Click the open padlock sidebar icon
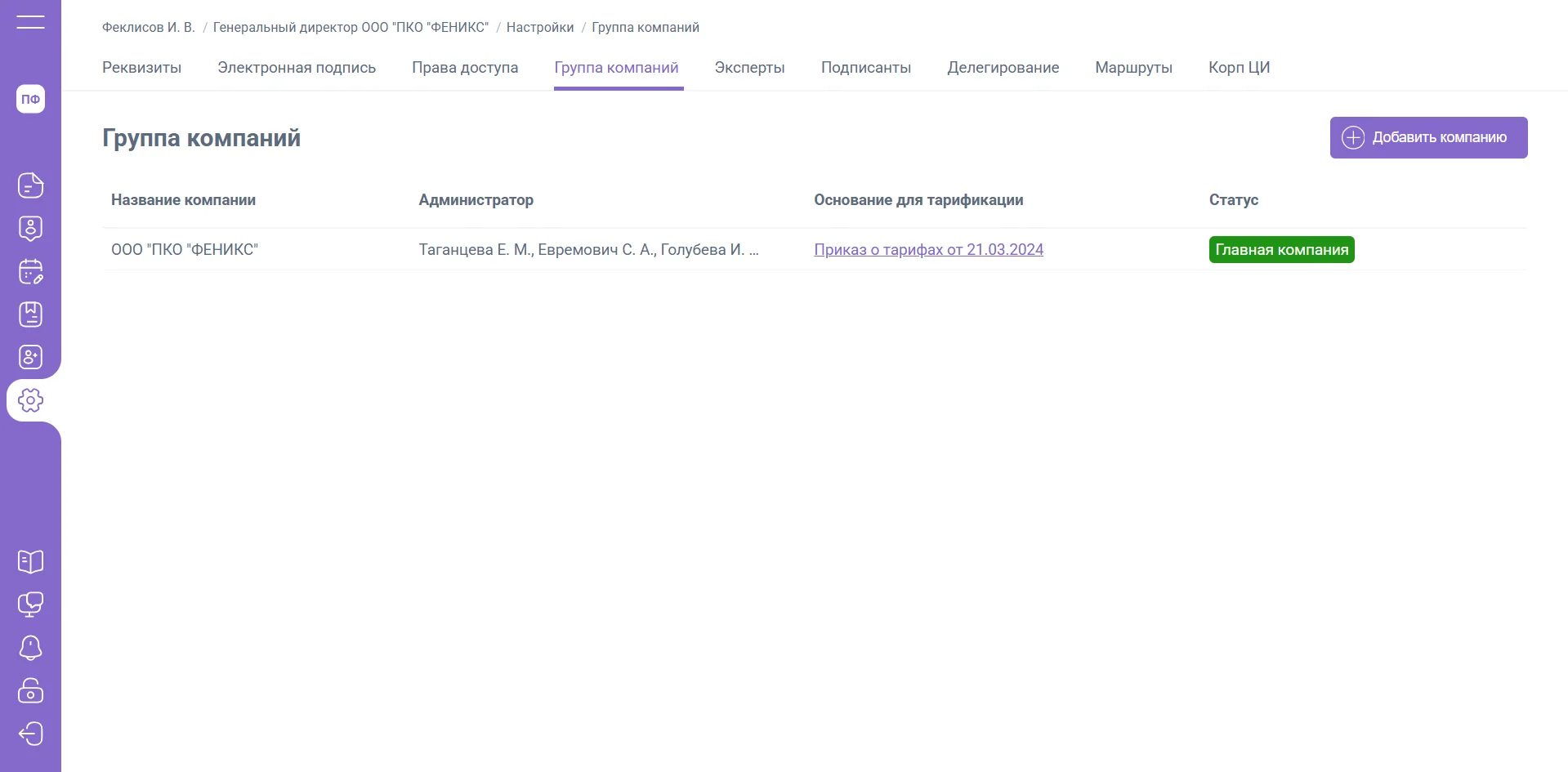This screenshot has height=772, width=1568. [30, 690]
